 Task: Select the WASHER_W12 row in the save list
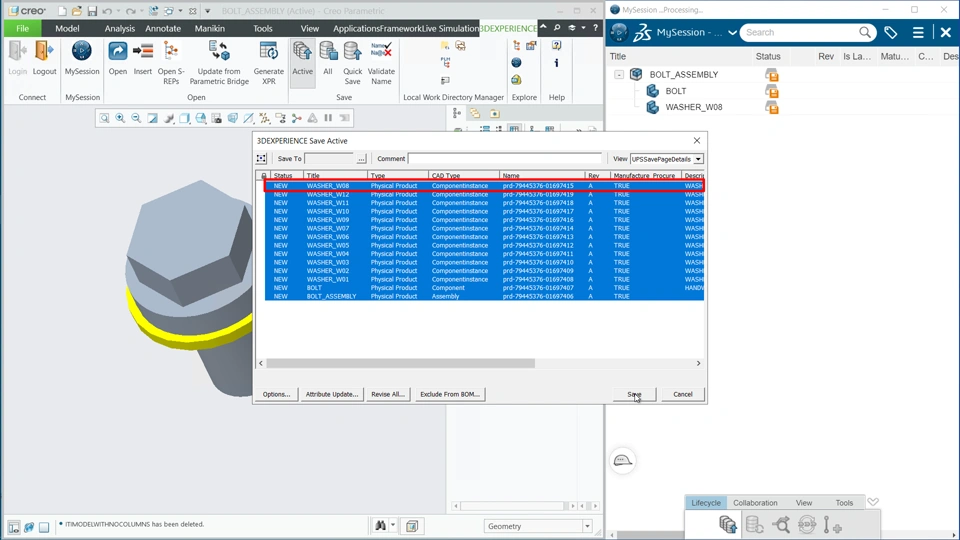coord(484,194)
